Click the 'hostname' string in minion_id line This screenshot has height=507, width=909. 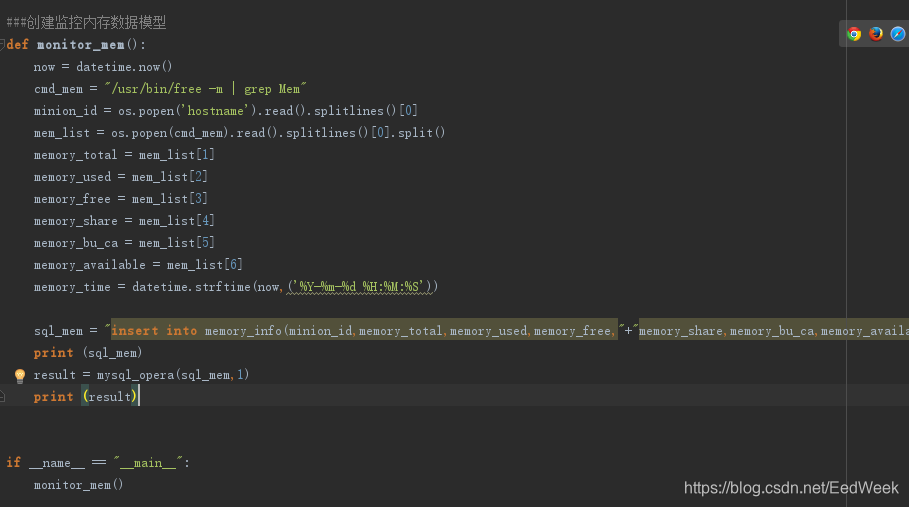[x=216, y=111]
